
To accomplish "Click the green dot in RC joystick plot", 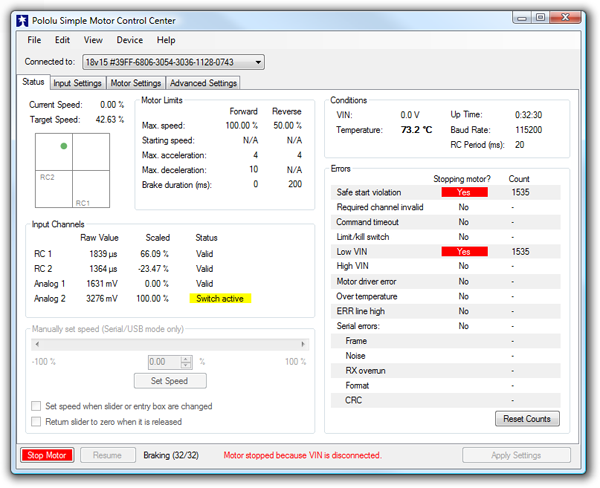I will tap(63, 146).
